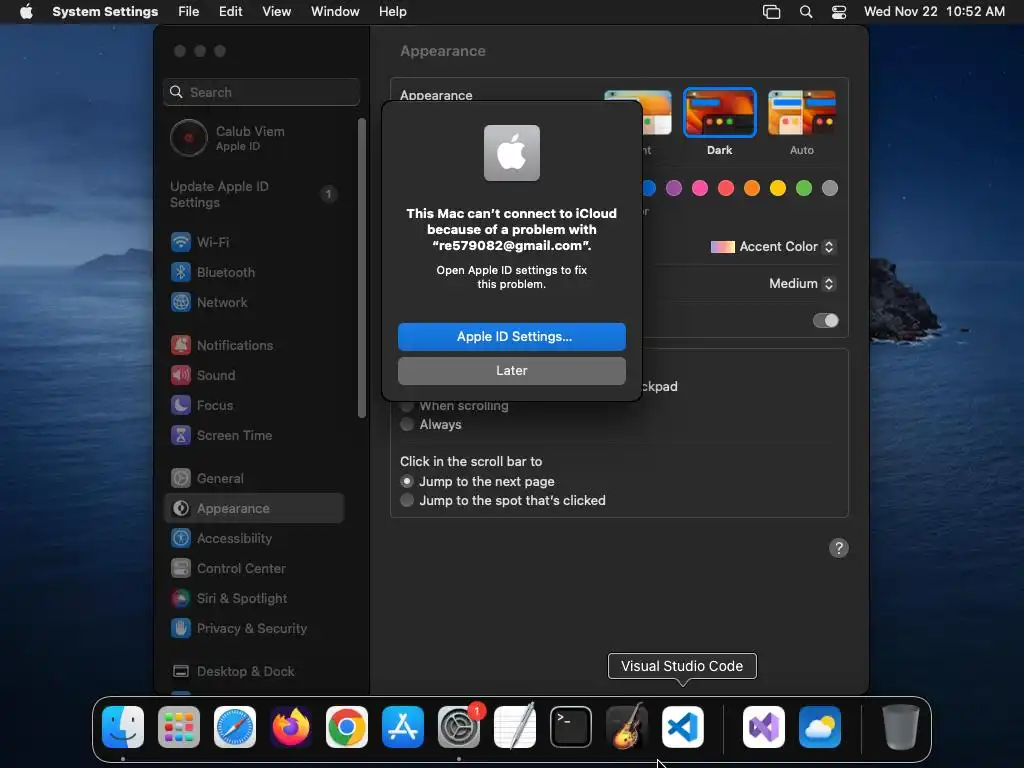Viewport: 1024px width, 768px height.
Task: Open Bluetooth settings in the sidebar
Action: (x=255, y=272)
